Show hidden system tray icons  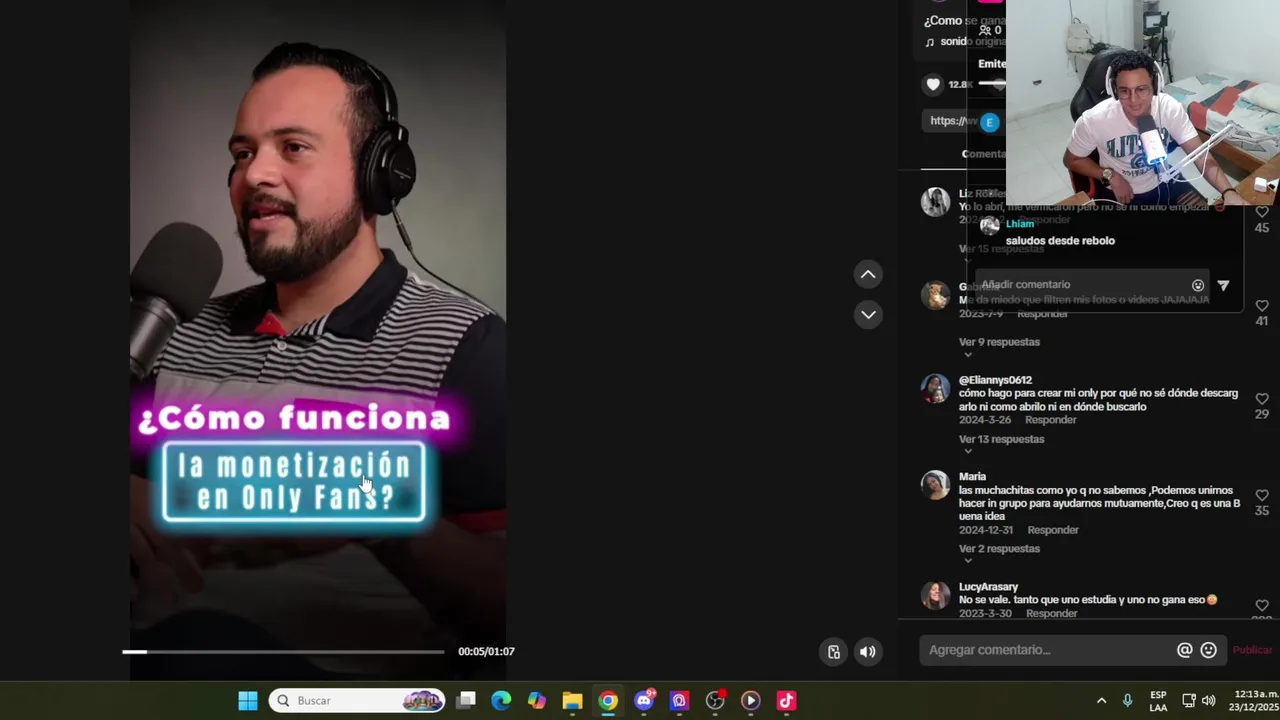(1101, 701)
